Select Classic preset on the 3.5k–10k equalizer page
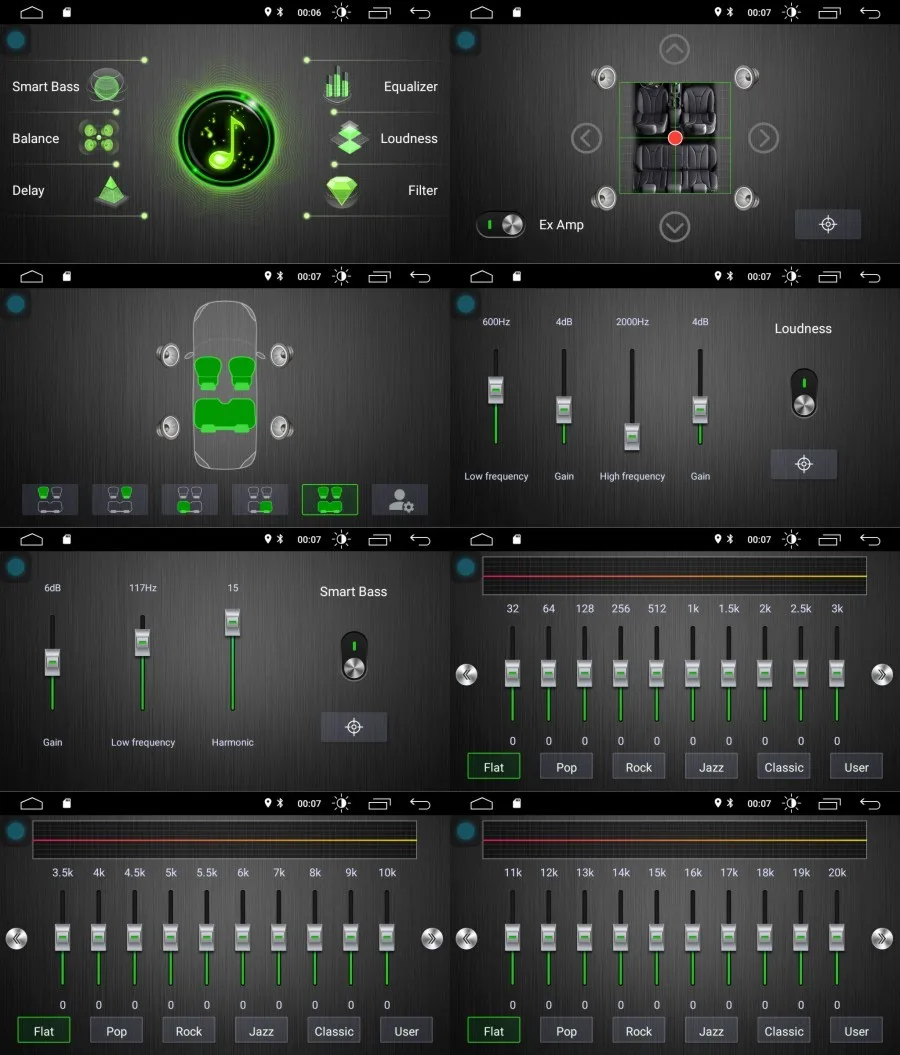 tap(334, 1030)
